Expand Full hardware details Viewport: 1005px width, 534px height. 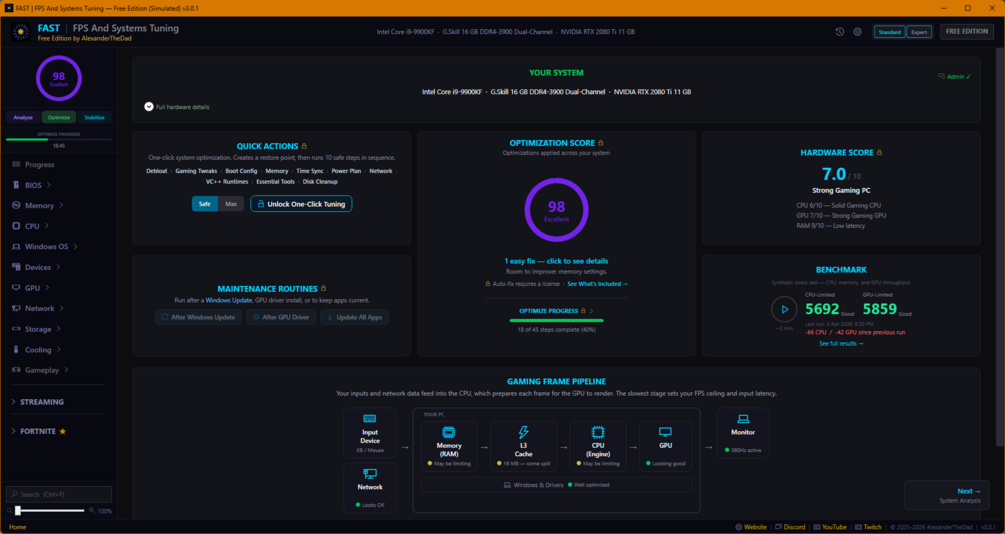point(177,107)
